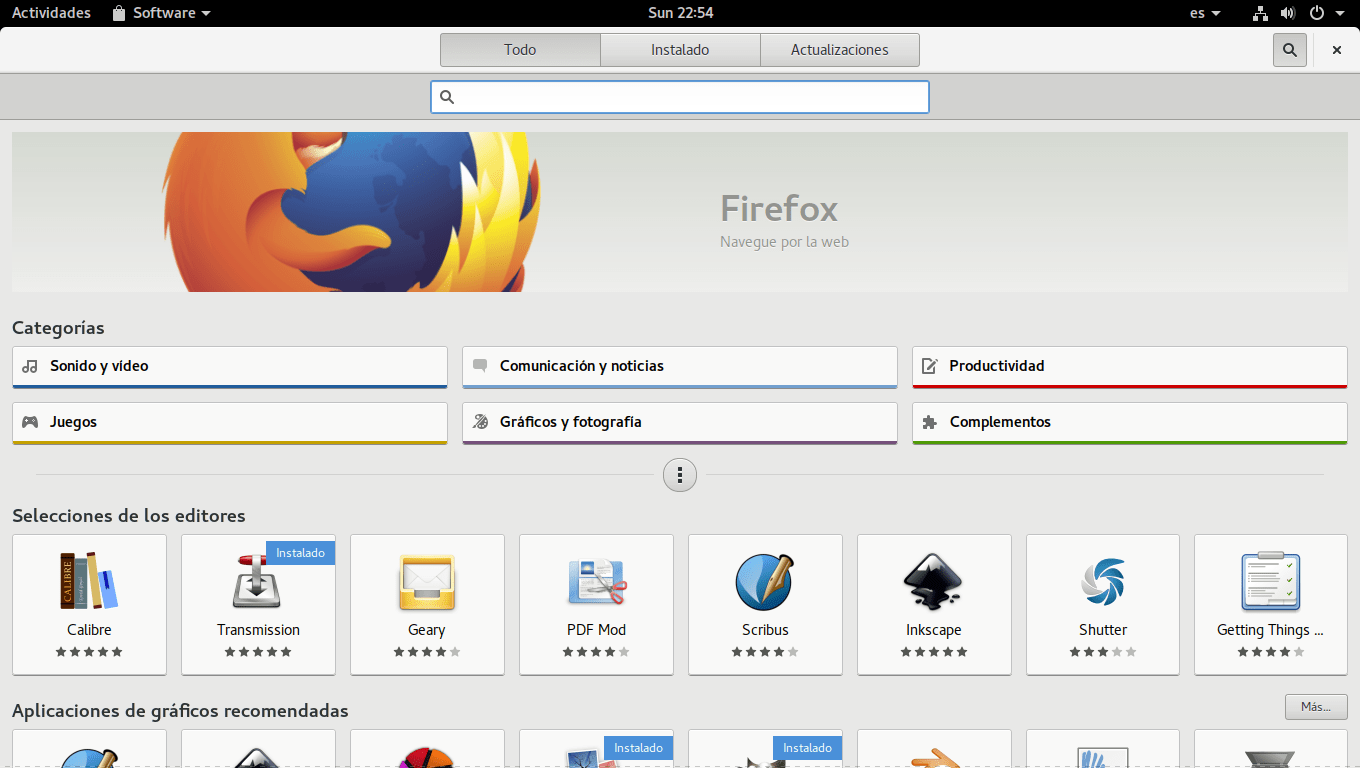The width and height of the screenshot is (1360, 768).
Task: Open the Complementos category
Action: (1130, 423)
